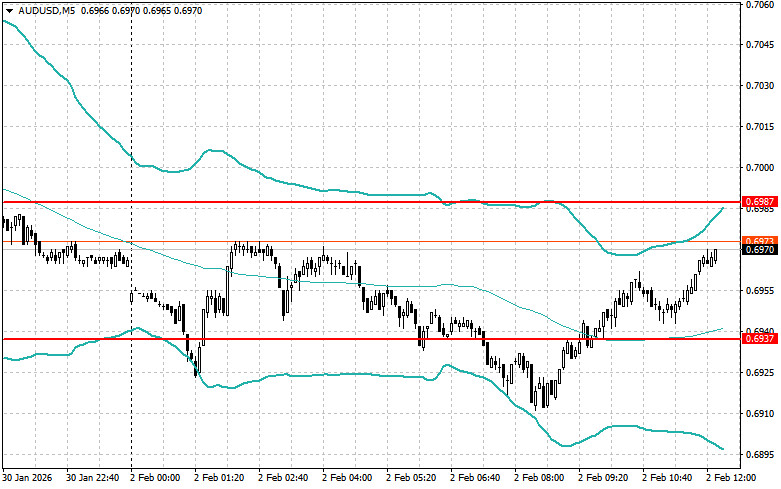Click the 2 Feb 12:00 time label

[x=731, y=478]
